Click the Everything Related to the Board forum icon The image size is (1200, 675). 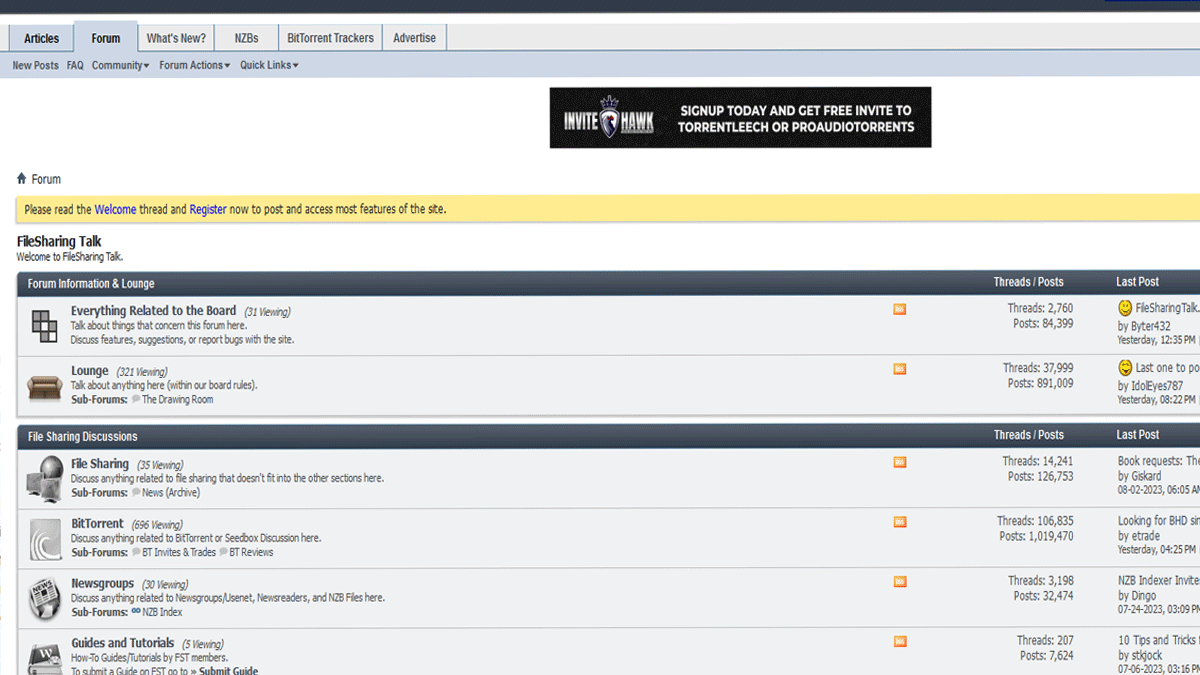click(44, 325)
